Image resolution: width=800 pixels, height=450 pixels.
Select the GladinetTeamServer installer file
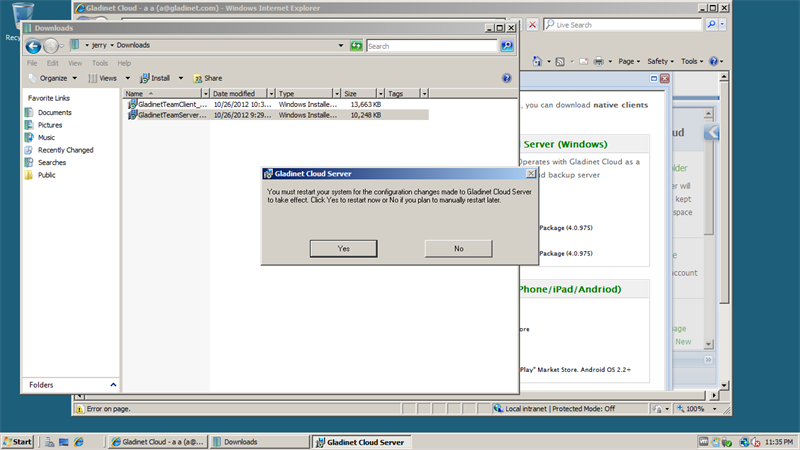coord(278,115)
